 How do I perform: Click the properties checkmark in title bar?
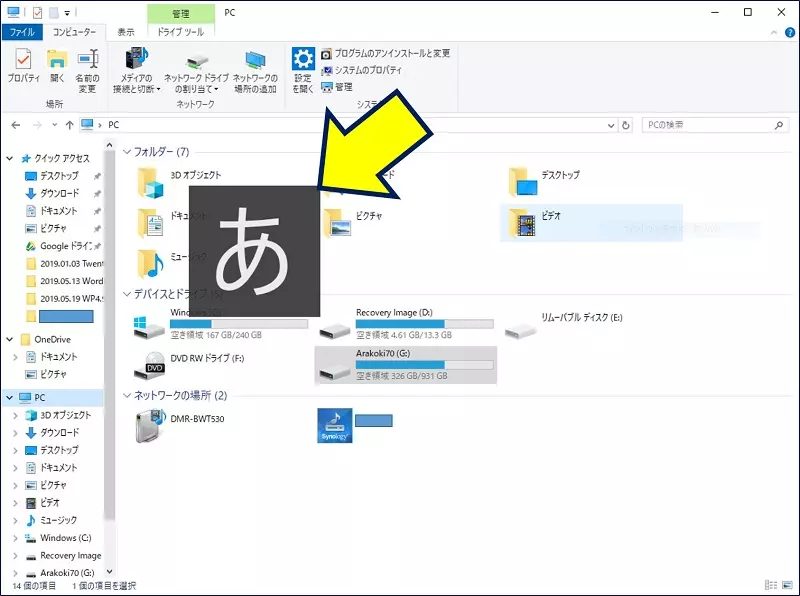pos(37,13)
